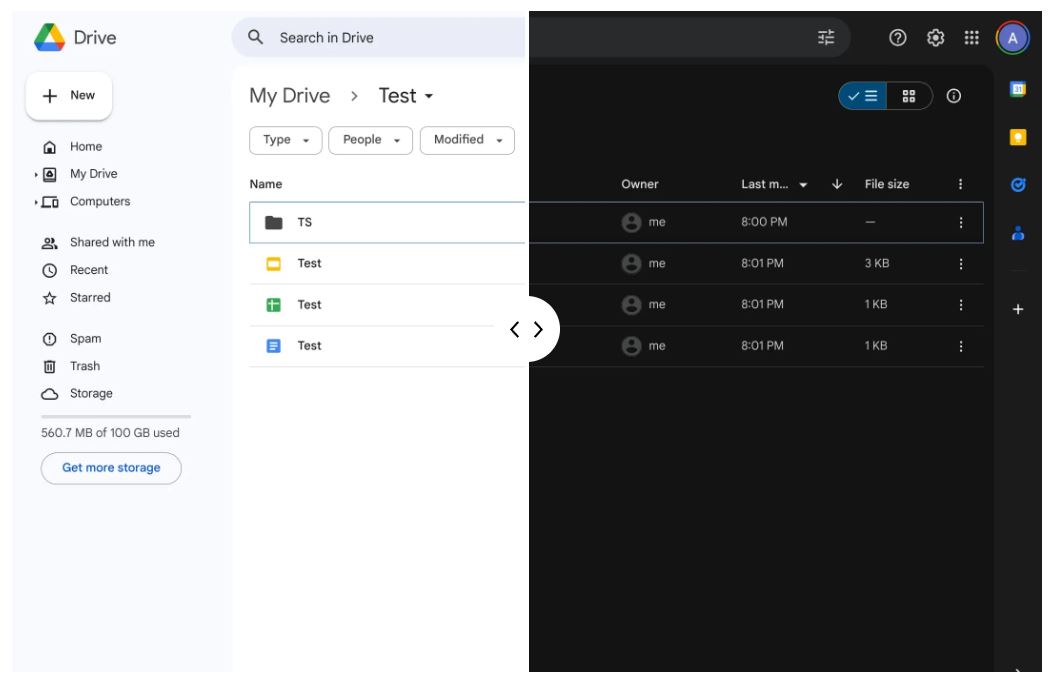Open the People filter dropdown
Viewport: 1052px width, 682px height.
click(371, 140)
